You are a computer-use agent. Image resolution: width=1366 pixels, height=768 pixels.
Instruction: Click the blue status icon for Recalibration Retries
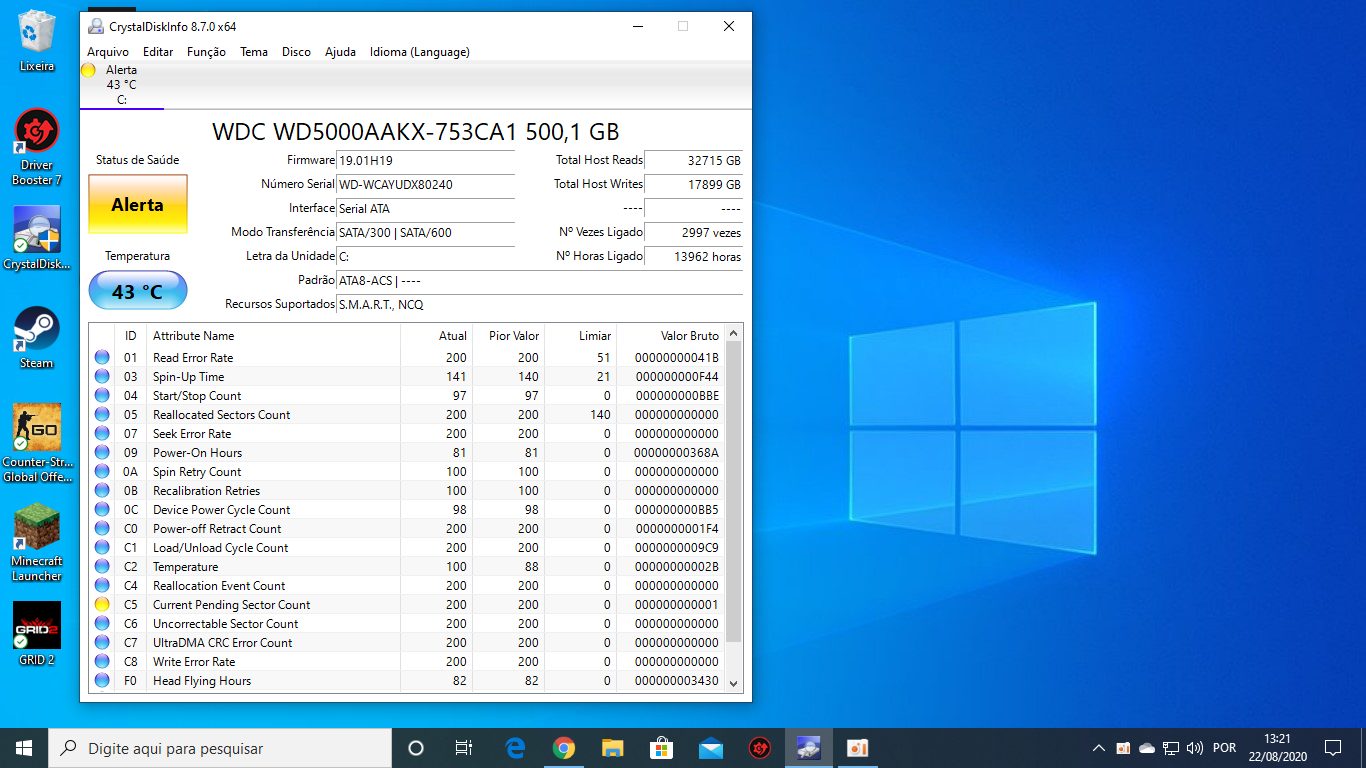tap(102, 490)
